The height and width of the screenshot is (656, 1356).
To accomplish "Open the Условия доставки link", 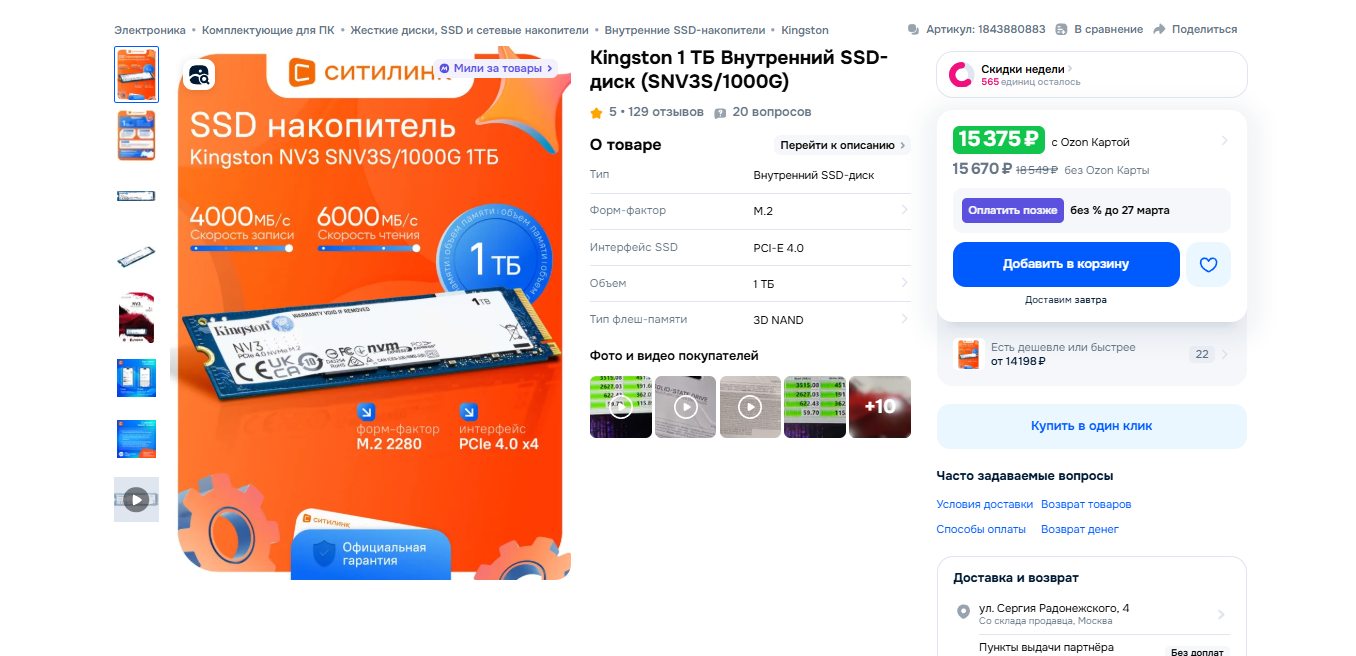I will tap(985, 505).
